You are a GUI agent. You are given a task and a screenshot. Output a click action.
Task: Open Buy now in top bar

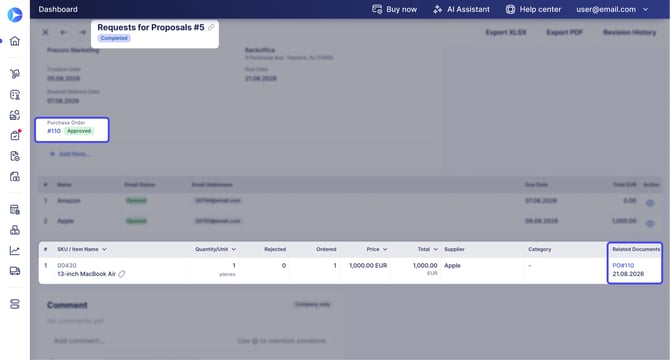pyautogui.click(x=394, y=9)
